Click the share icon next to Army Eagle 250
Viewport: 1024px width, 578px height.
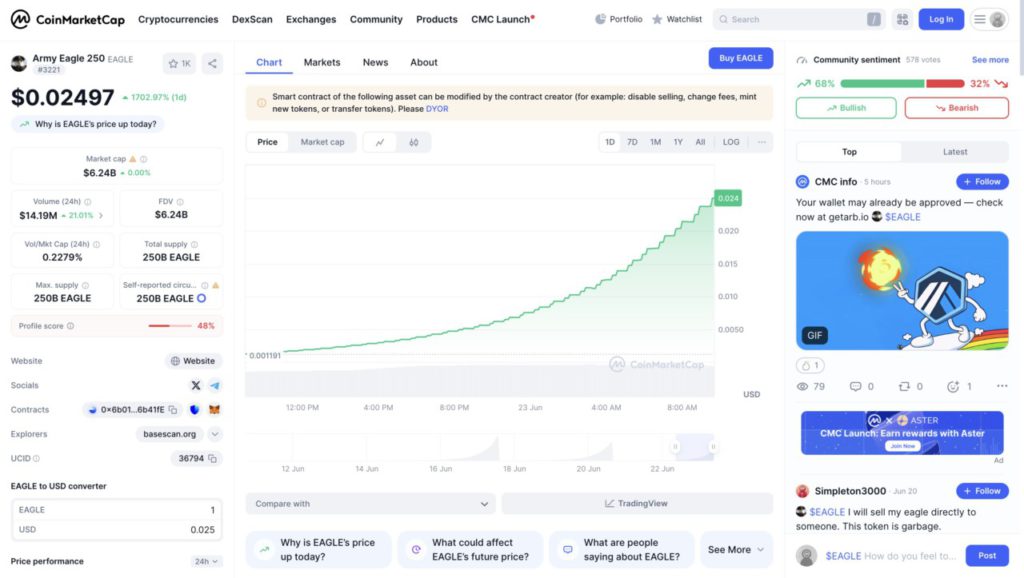click(212, 64)
